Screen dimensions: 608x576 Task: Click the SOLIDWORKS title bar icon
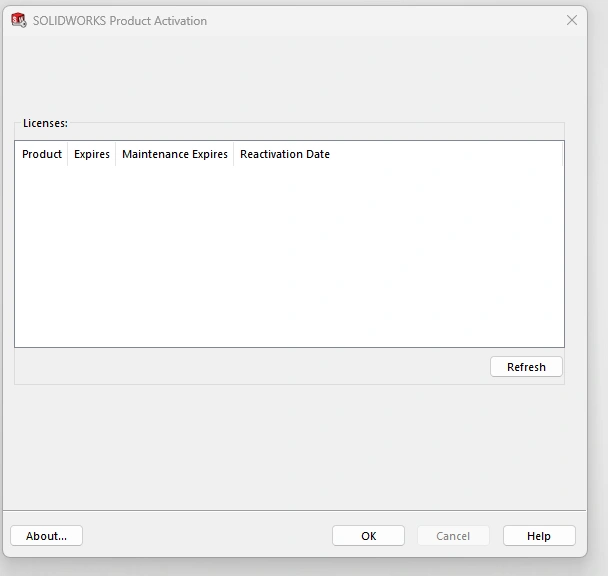point(19,20)
